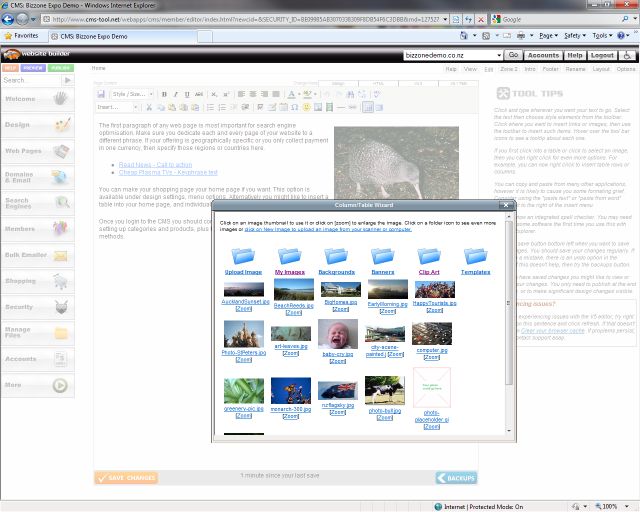This screenshot has height=512, width=640.
Task: Select the AucklandSunset.jpg thumbnail
Action: [244, 289]
